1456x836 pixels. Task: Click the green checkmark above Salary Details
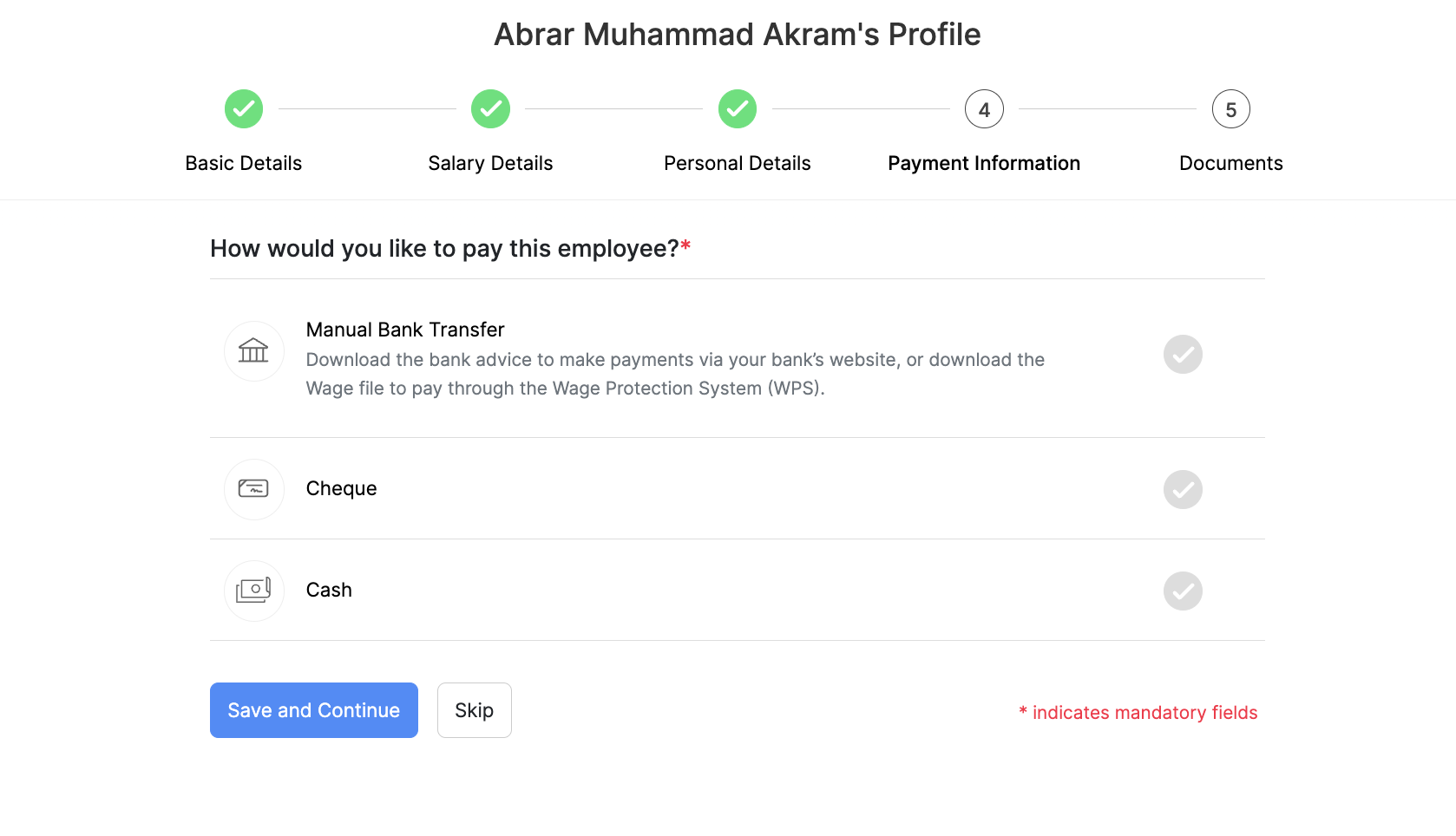tap(490, 108)
